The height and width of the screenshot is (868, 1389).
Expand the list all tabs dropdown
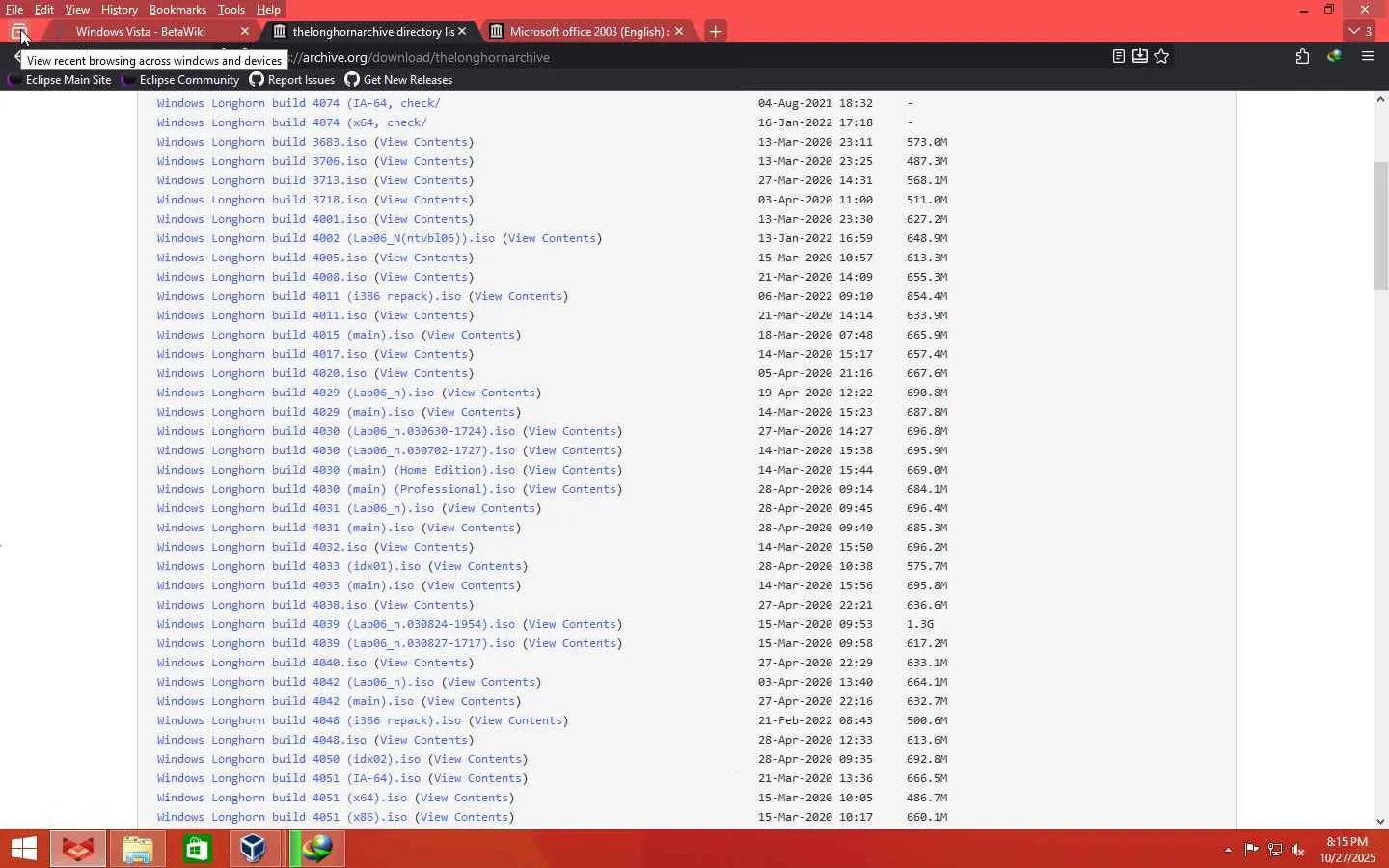[x=1360, y=32]
